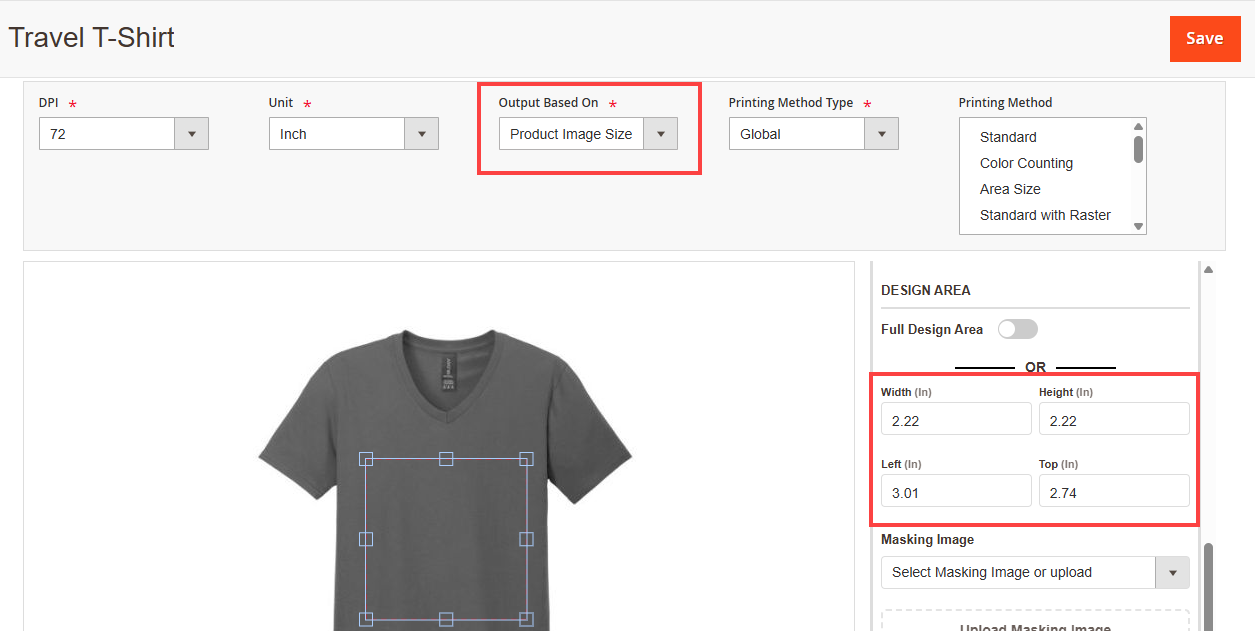Open the Unit dropdown
Viewport: 1255px width, 631px height.
pos(353,134)
